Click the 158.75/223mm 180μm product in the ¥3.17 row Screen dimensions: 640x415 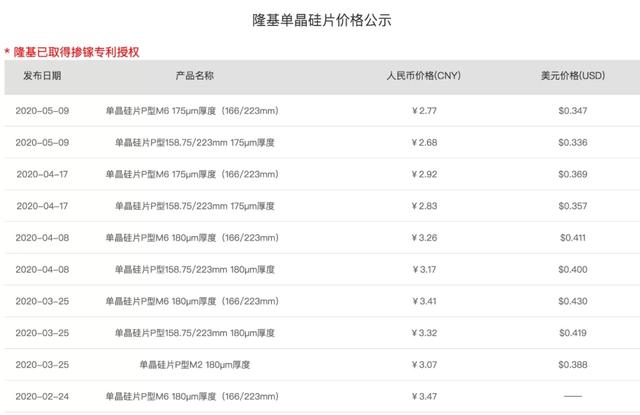(x=194, y=269)
